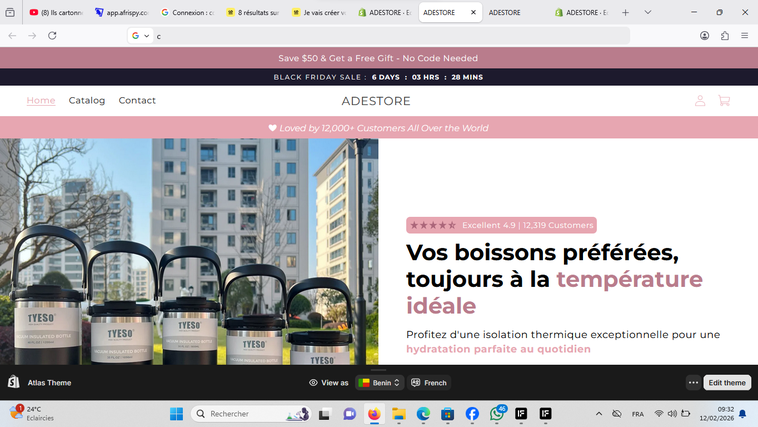Click the Black Friday Sale countdown bar
Image resolution: width=758 pixels, height=427 pixels.
379,77
